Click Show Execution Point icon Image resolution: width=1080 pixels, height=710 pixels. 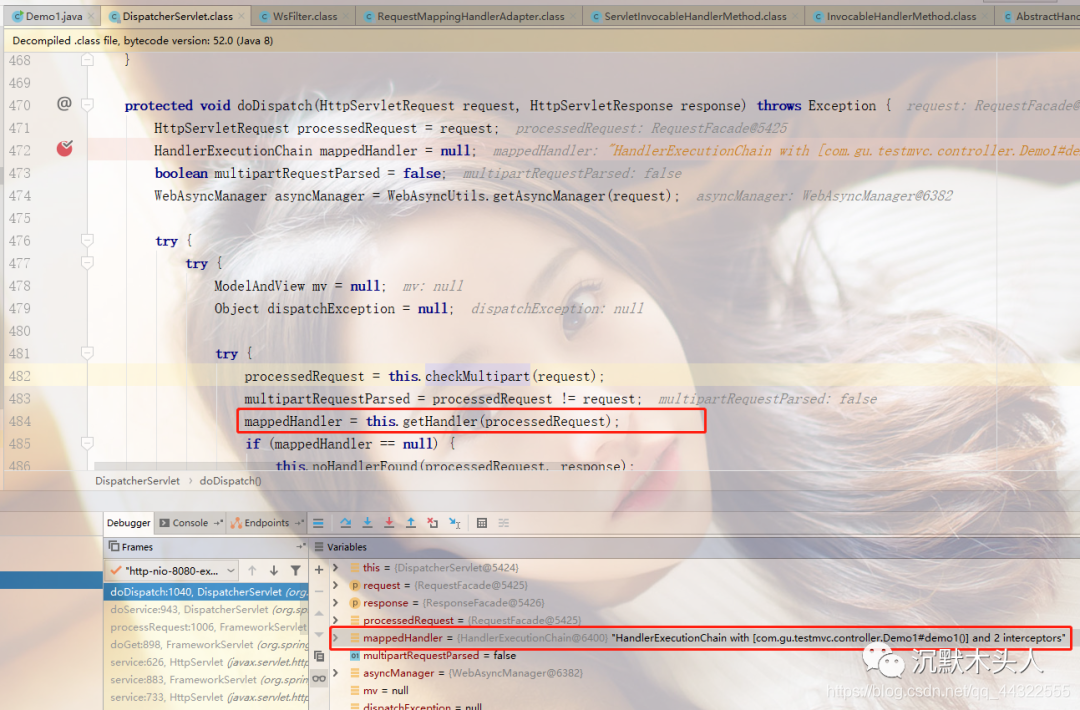tap(318, 523)
